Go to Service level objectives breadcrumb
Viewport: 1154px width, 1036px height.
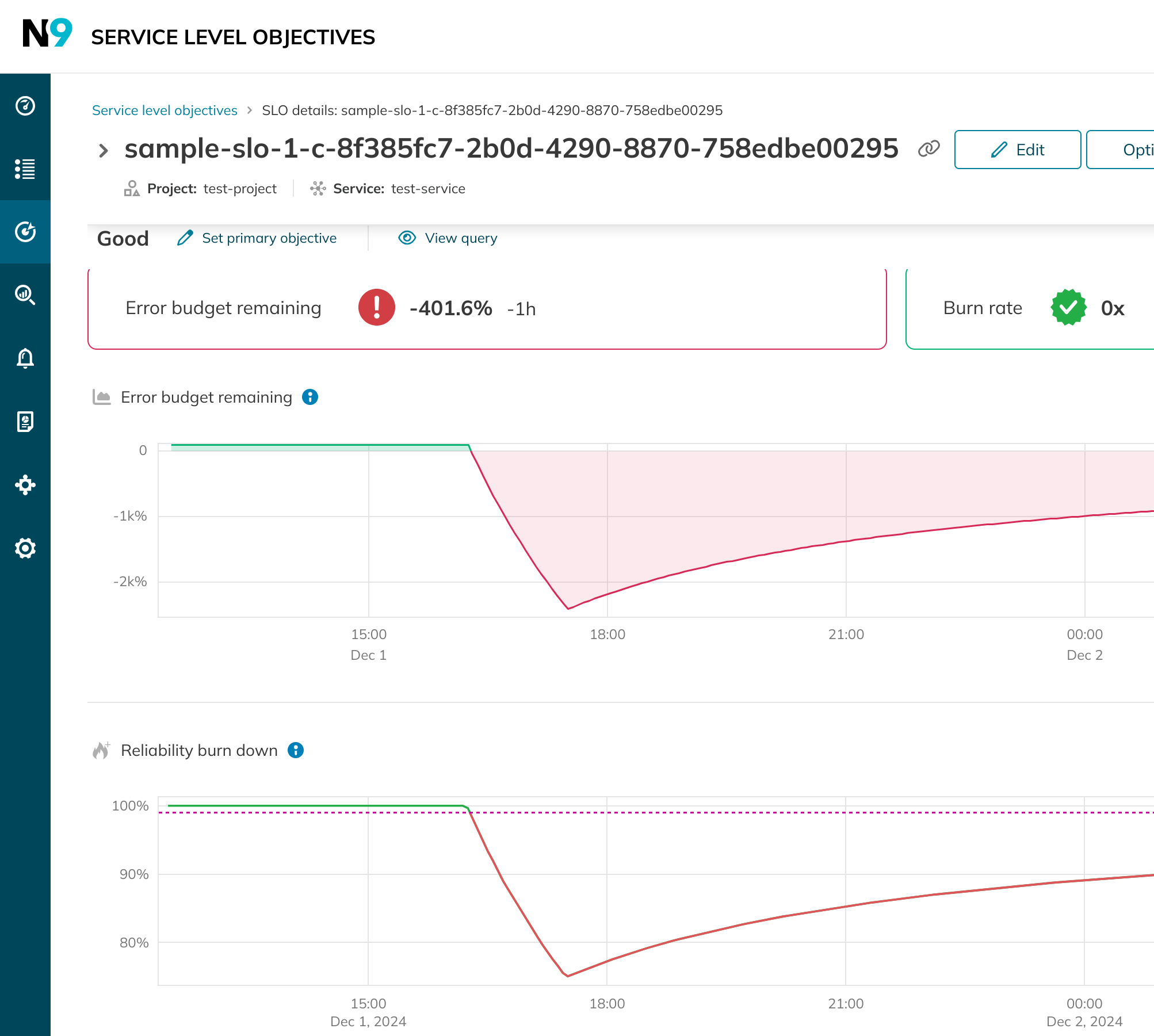[x=165, y=110]
